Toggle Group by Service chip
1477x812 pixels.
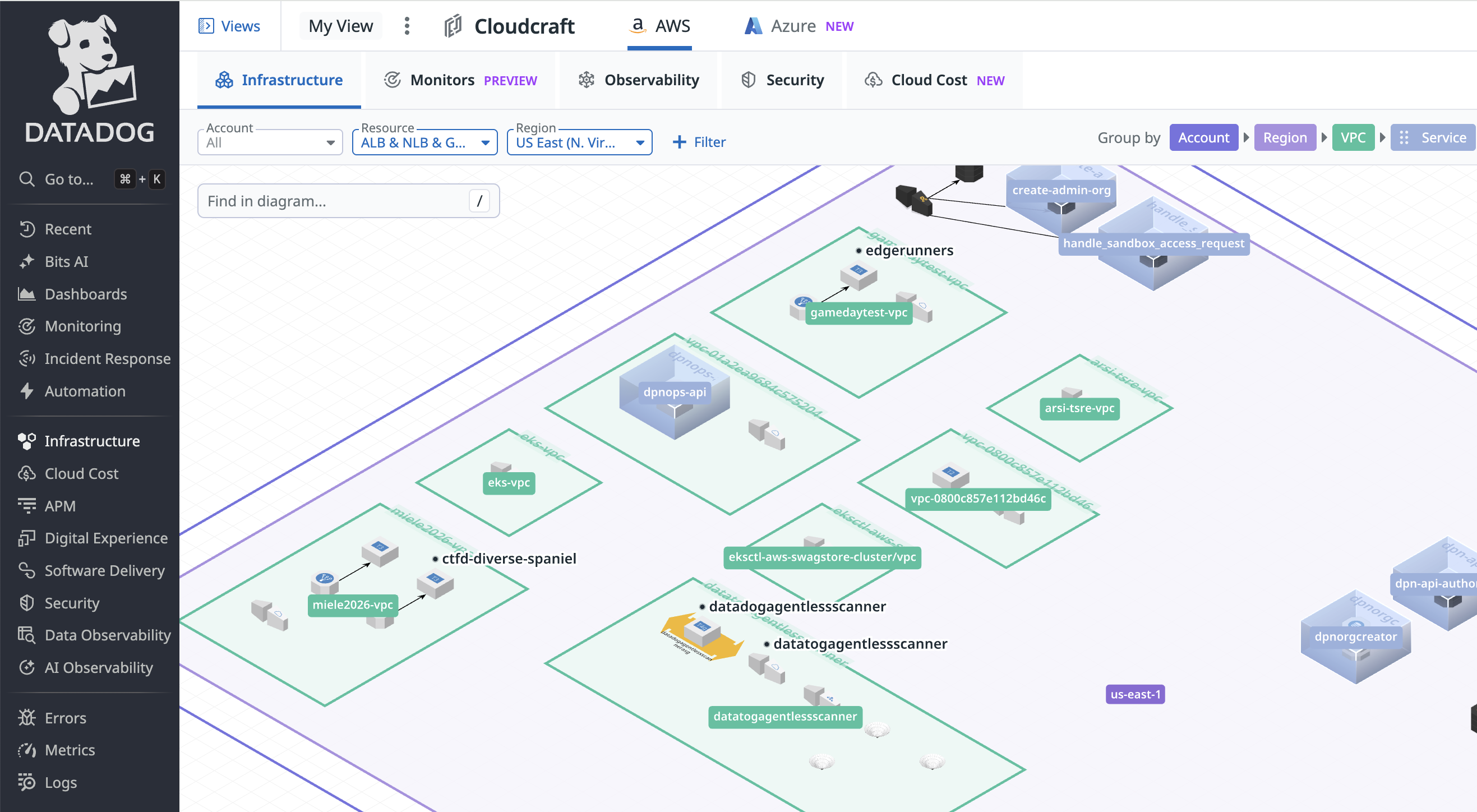pos(1432,137)
